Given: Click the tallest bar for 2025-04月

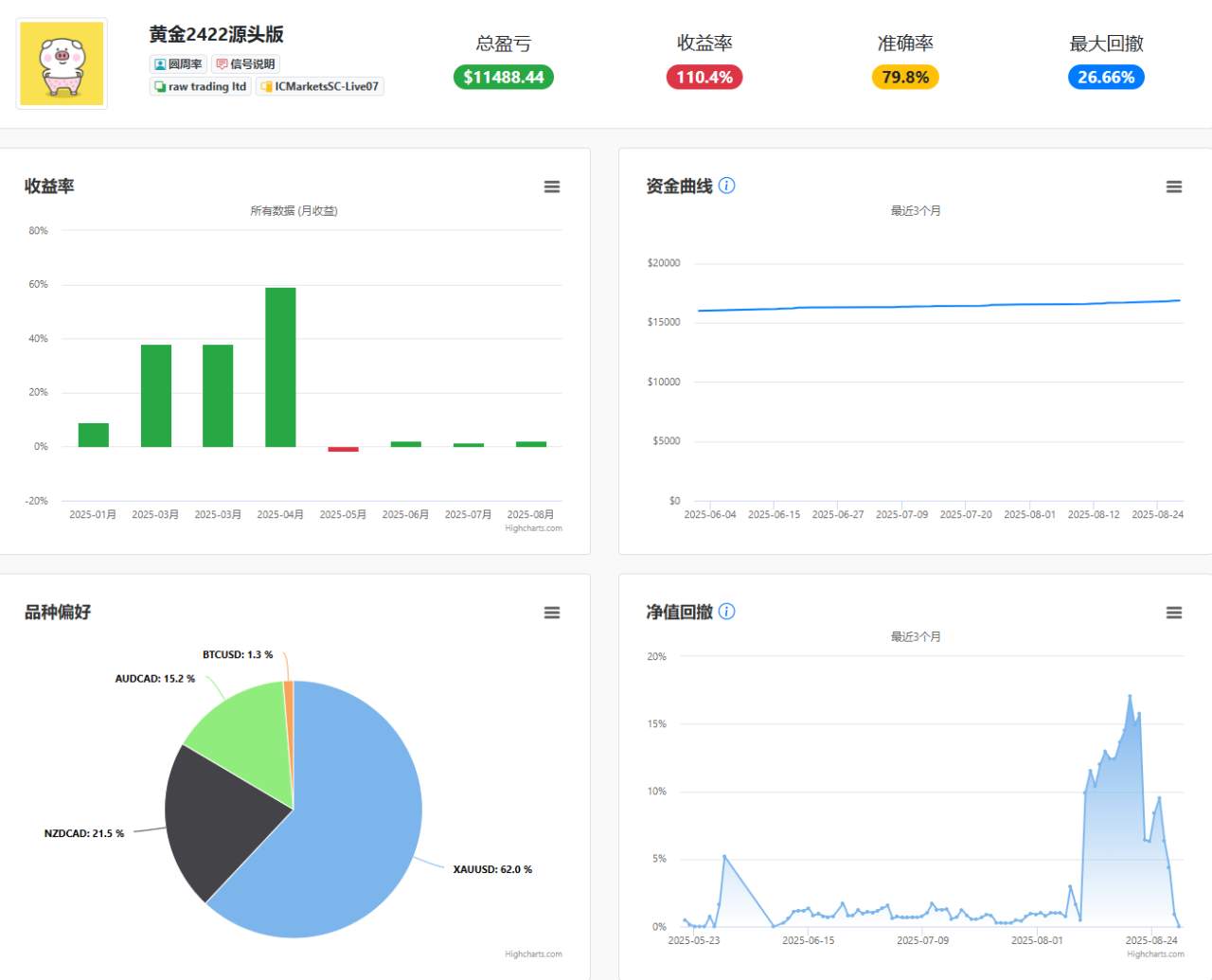Looking at the screenshot, I should coord(280,367).
